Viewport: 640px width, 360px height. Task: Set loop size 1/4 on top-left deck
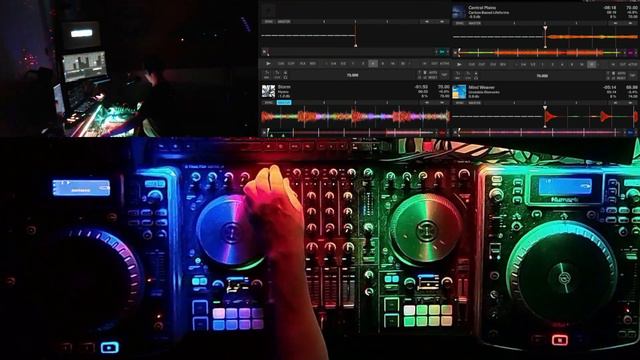[x=333, y=64]
